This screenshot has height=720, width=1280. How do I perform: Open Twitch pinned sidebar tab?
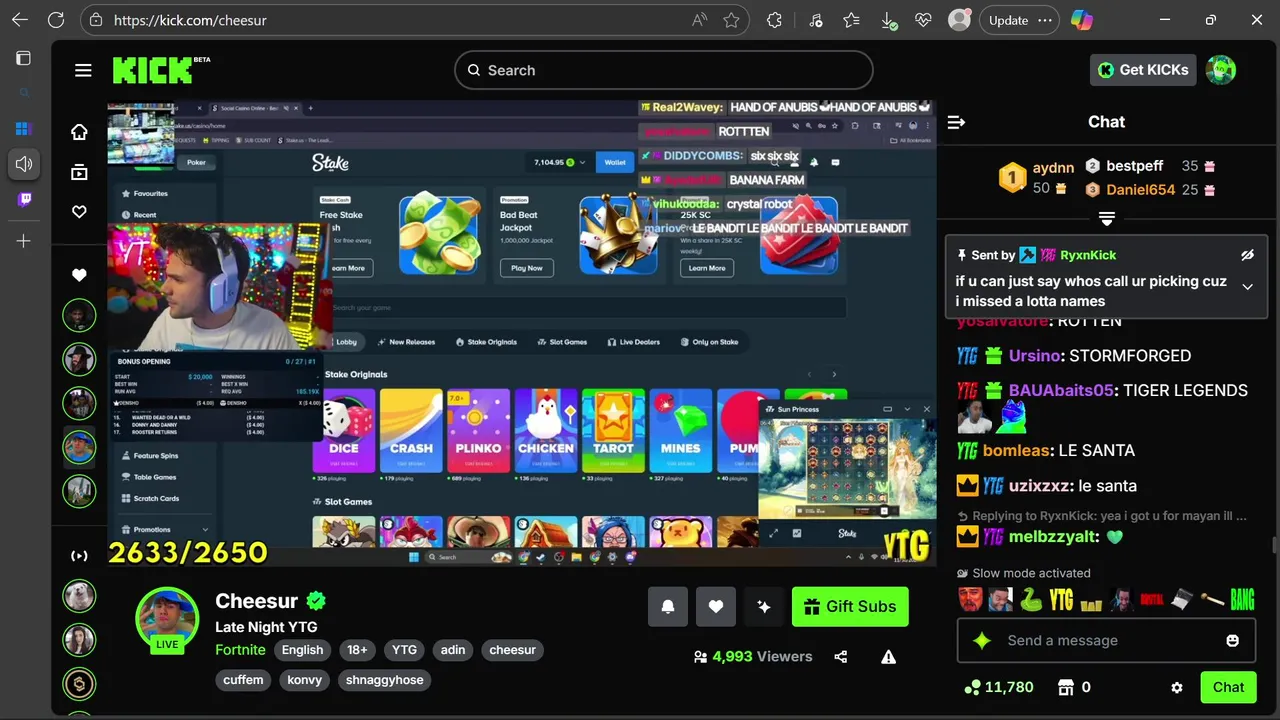coord(24,199)
